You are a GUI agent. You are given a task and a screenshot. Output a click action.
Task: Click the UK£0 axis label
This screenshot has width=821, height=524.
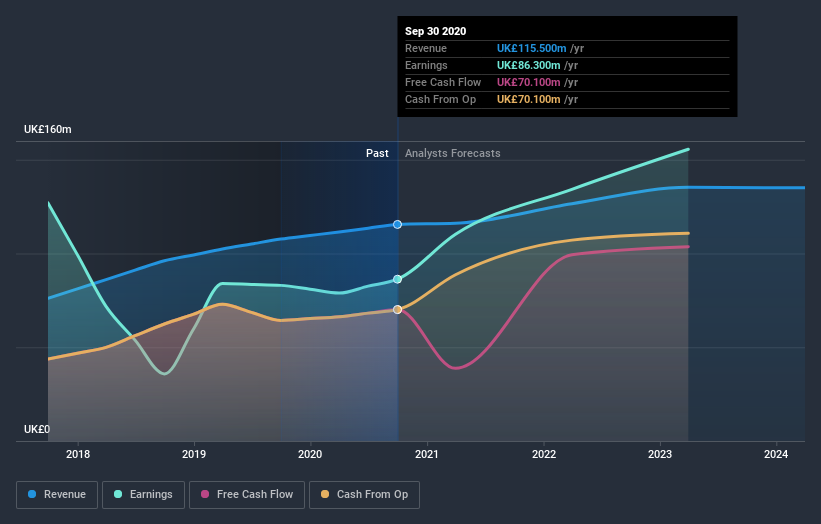click(37, 429)
